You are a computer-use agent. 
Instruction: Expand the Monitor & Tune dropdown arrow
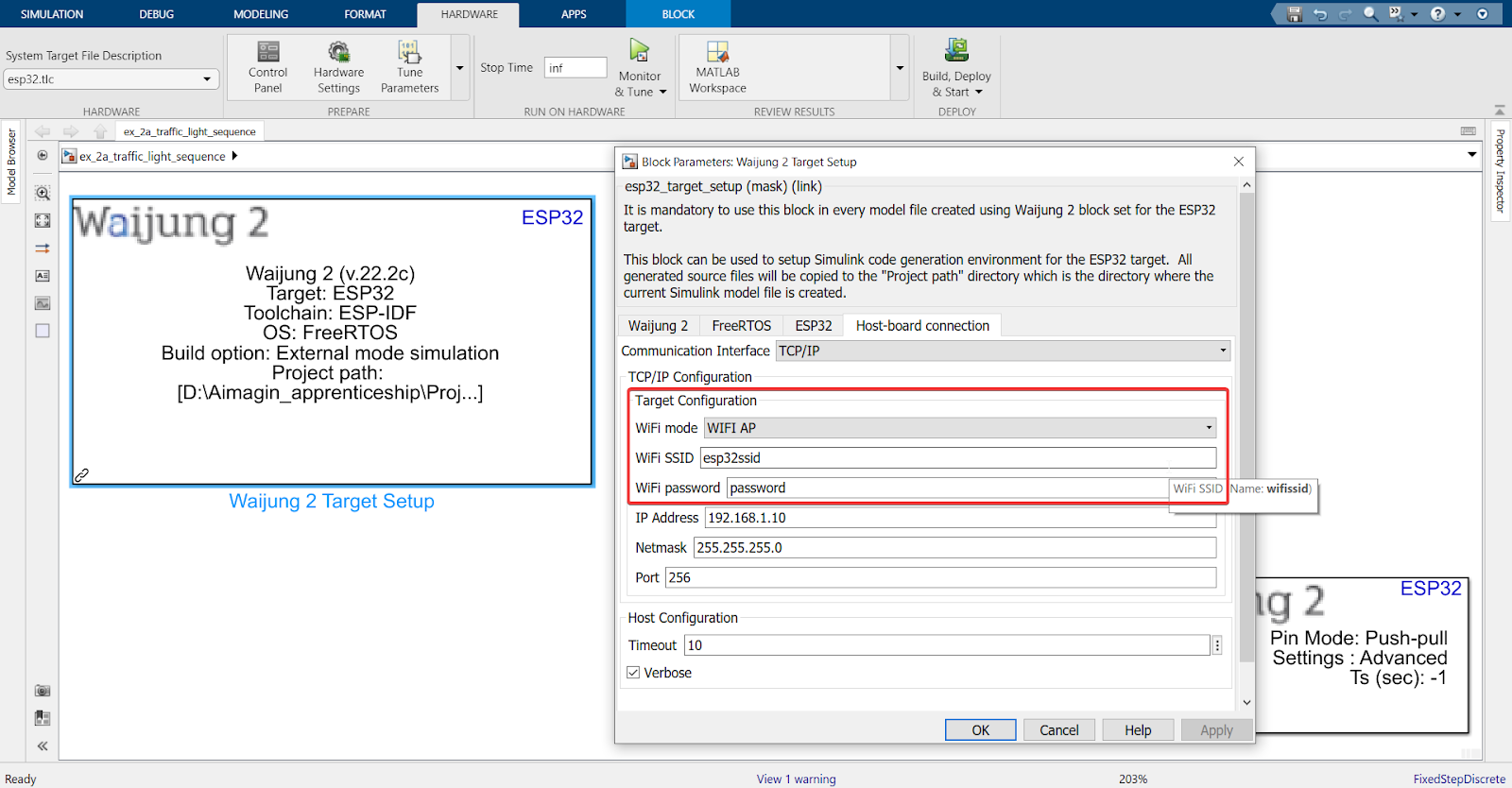(662, 93)
